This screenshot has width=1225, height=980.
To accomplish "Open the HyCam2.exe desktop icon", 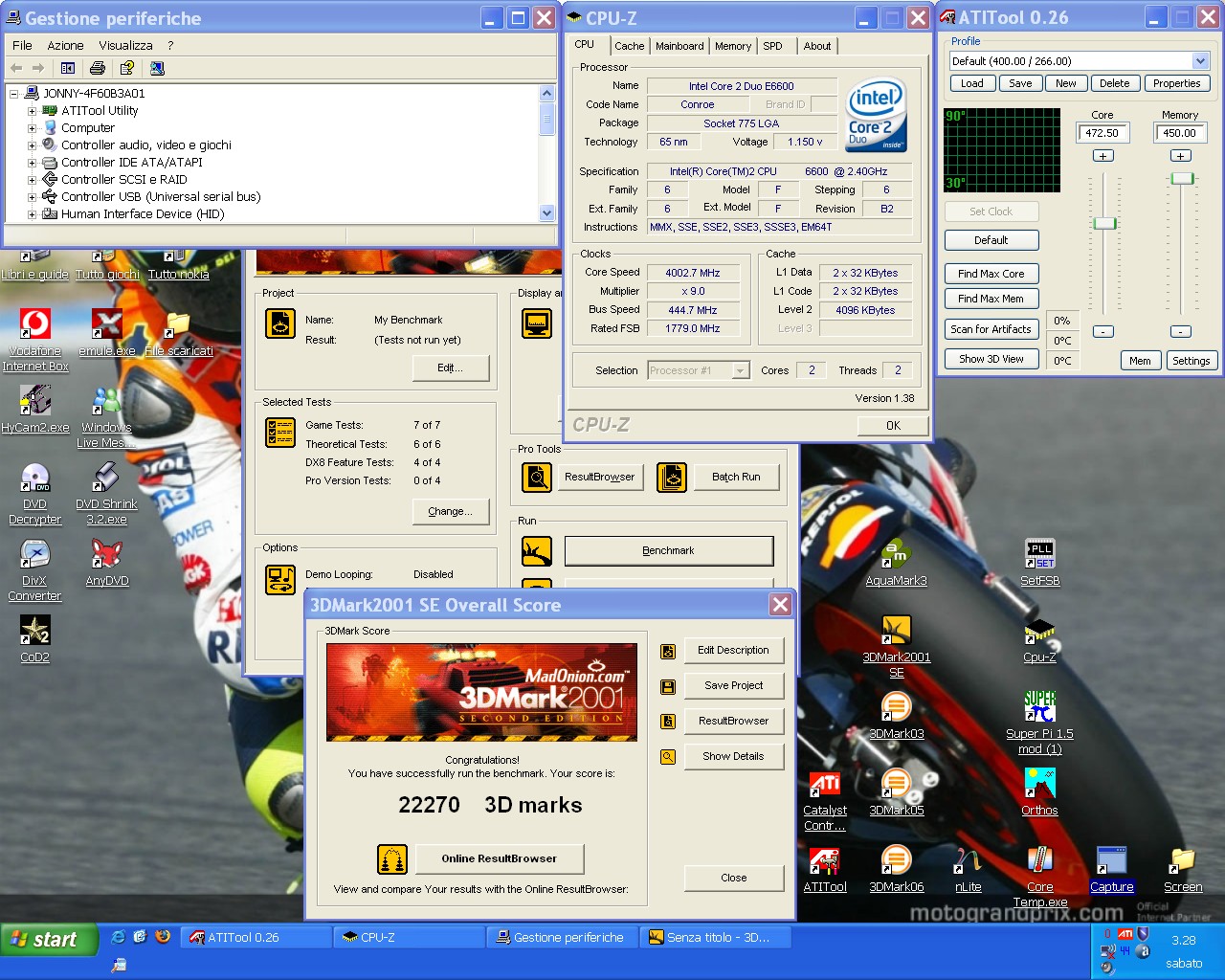I will click(35, 410).
